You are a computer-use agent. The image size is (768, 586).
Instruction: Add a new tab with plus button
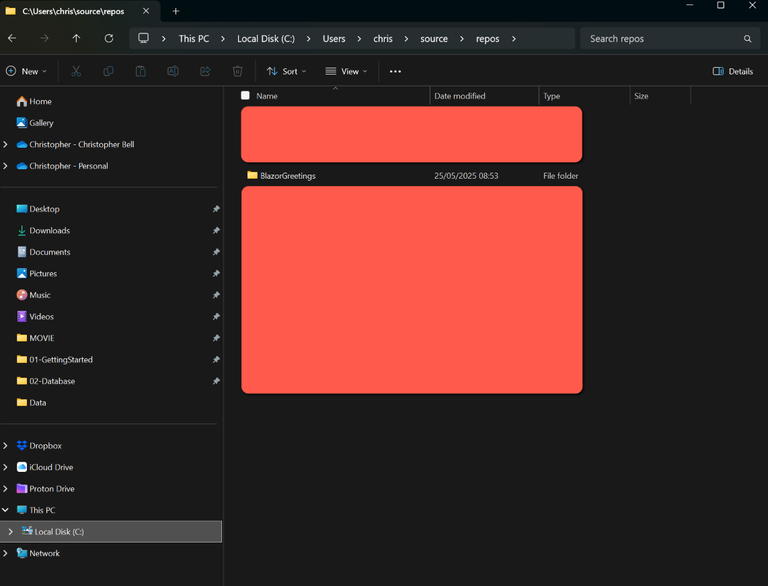coord(176,11)
